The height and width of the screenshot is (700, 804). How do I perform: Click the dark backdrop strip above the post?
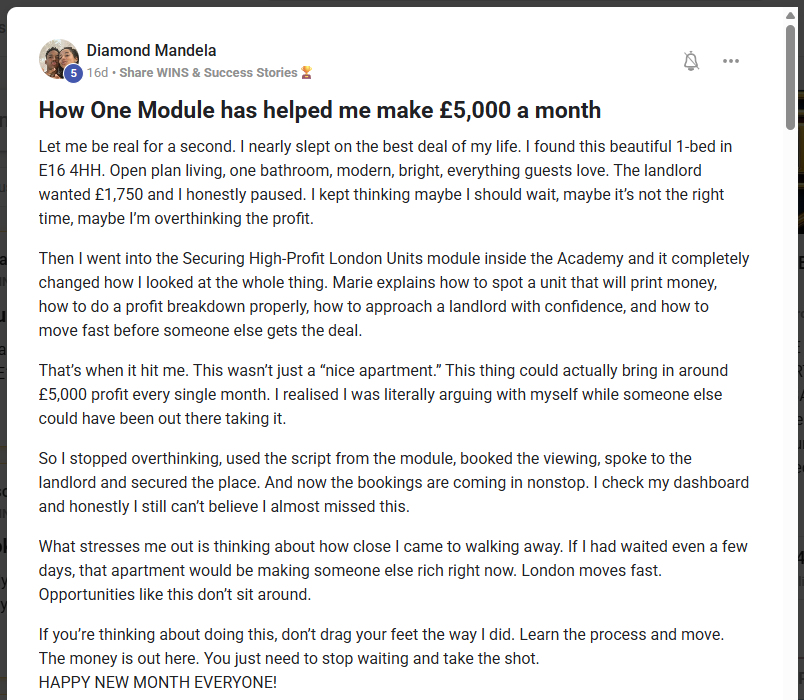point(400,3)
